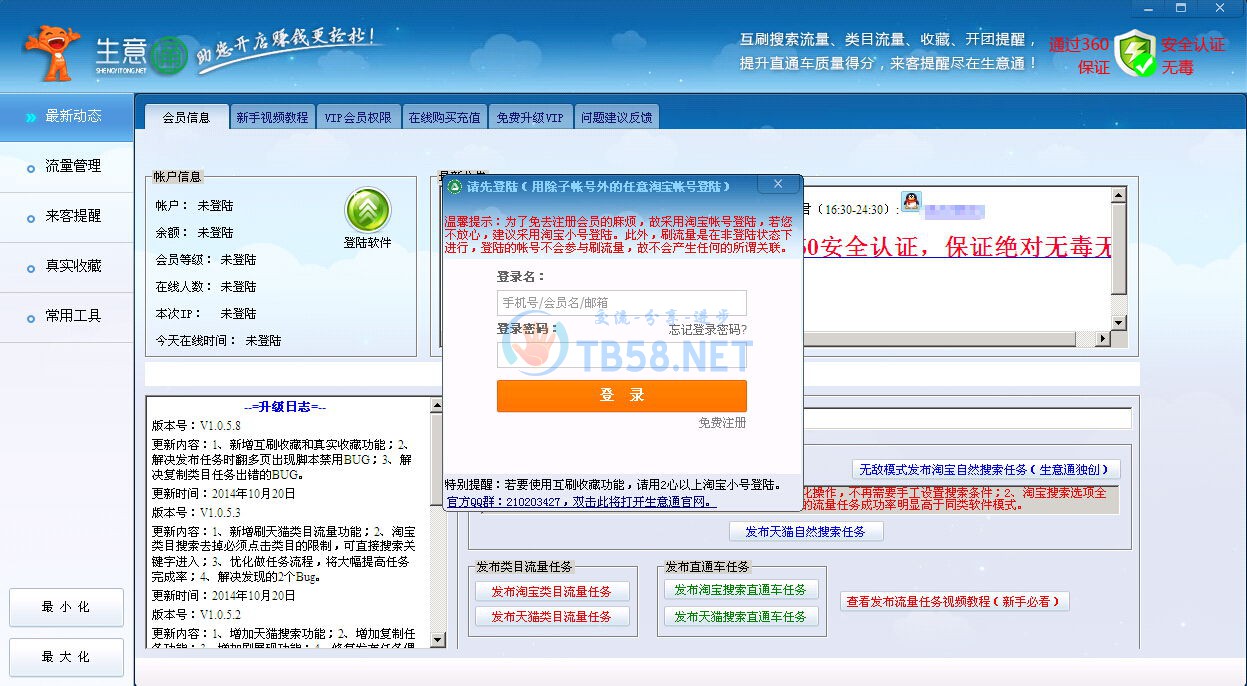1247x686 pixels.
Task: Open 来客提醒 in the sidebar
Action: (66, 217)
